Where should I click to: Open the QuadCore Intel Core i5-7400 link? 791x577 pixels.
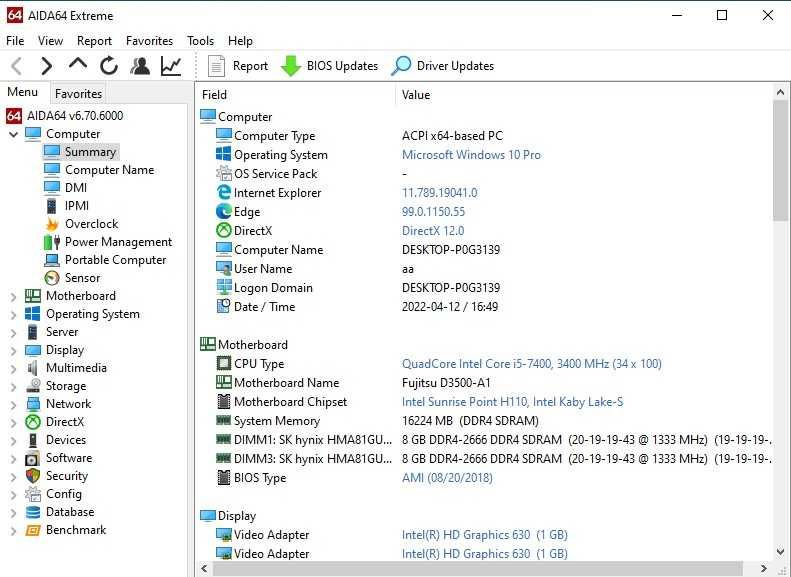coord(532,364)
